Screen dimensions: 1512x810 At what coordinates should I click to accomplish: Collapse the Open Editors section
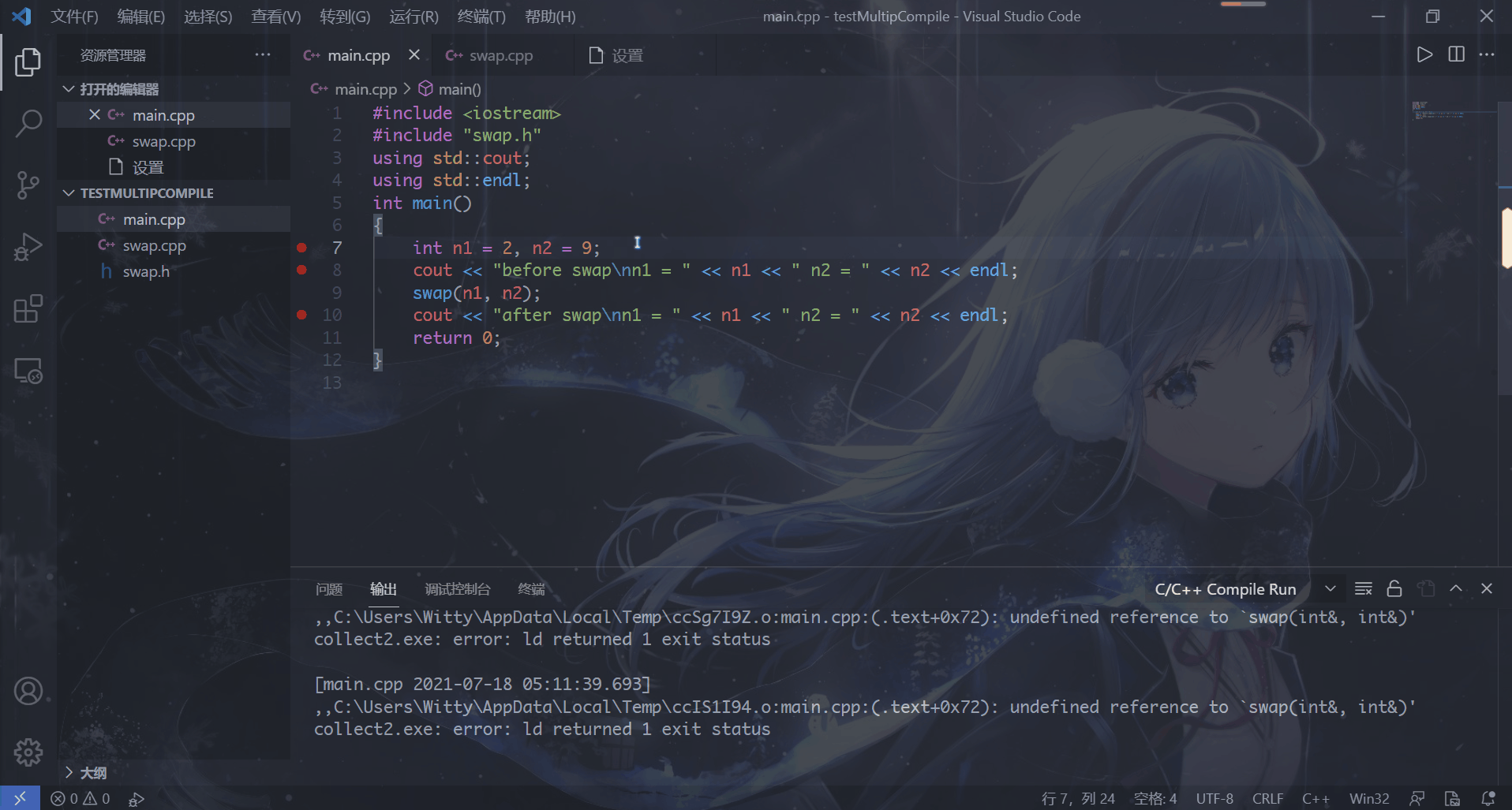[174, 89]
